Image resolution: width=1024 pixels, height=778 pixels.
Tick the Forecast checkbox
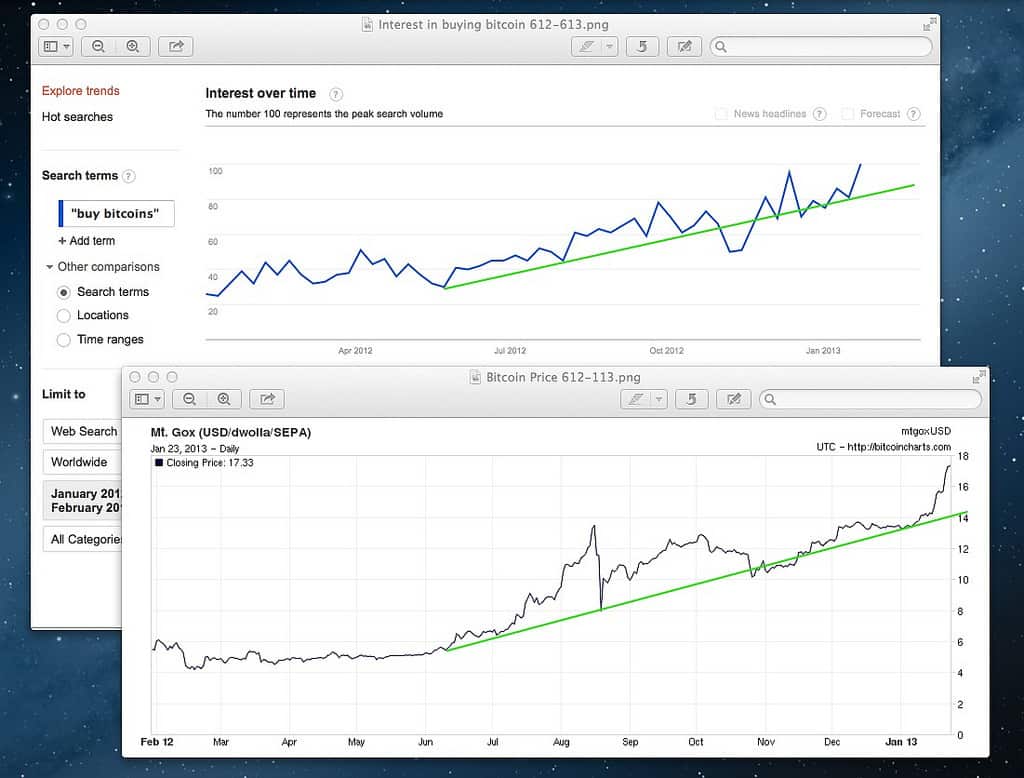pos(848,114)
